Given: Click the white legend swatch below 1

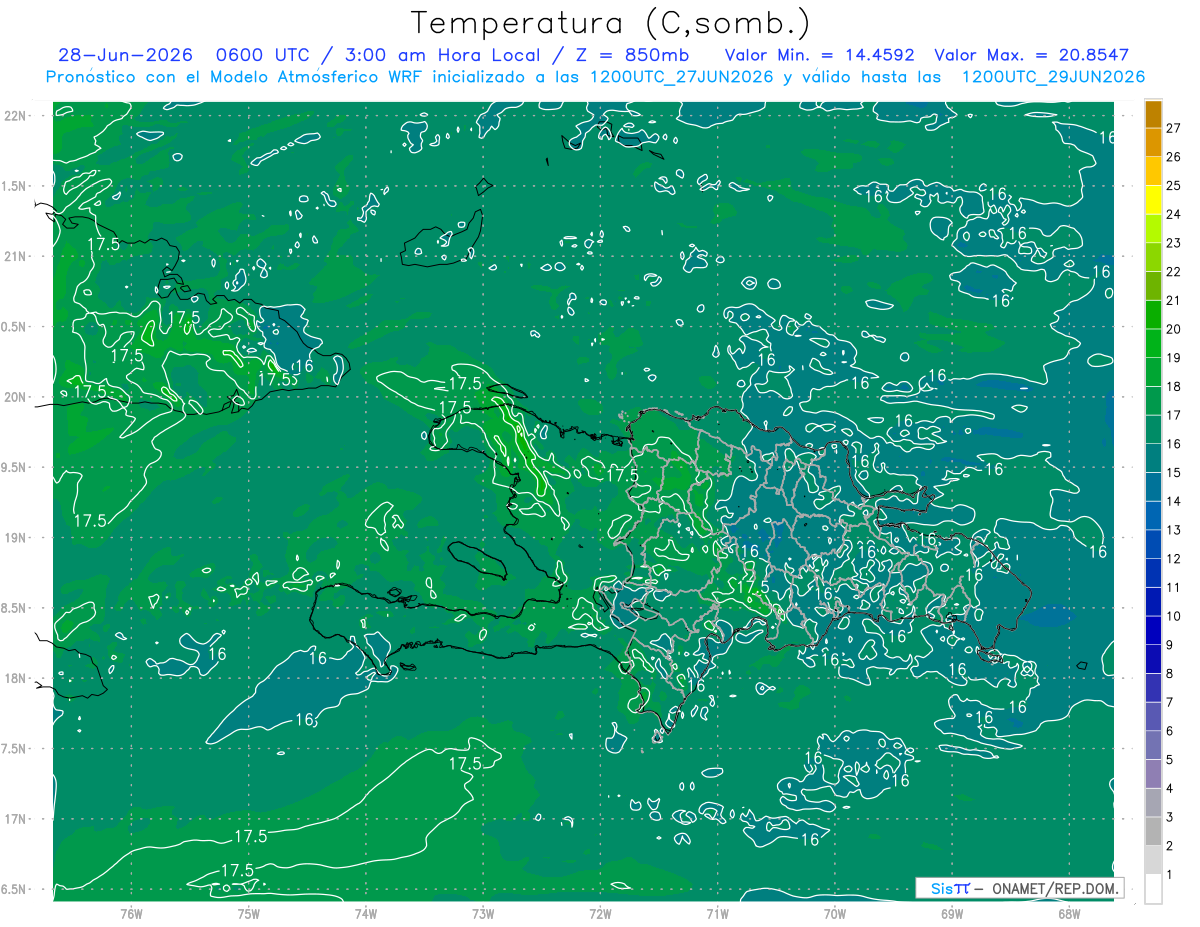Looking at the screenshot, I should tap(1153, 889).
